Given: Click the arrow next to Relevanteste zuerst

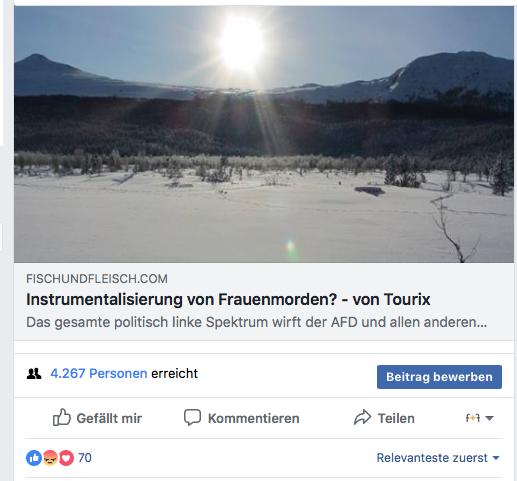Looking at the screenshot, I should pos(496,458).
